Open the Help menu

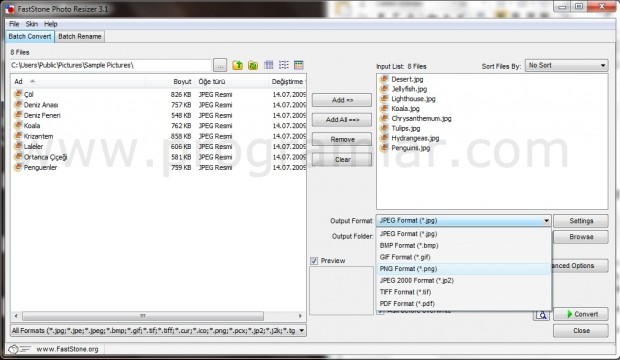[x=51, y=24]
